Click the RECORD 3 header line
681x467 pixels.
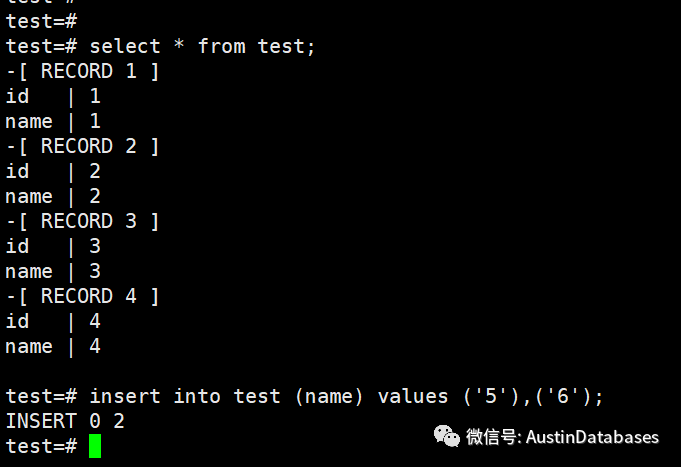82,221
